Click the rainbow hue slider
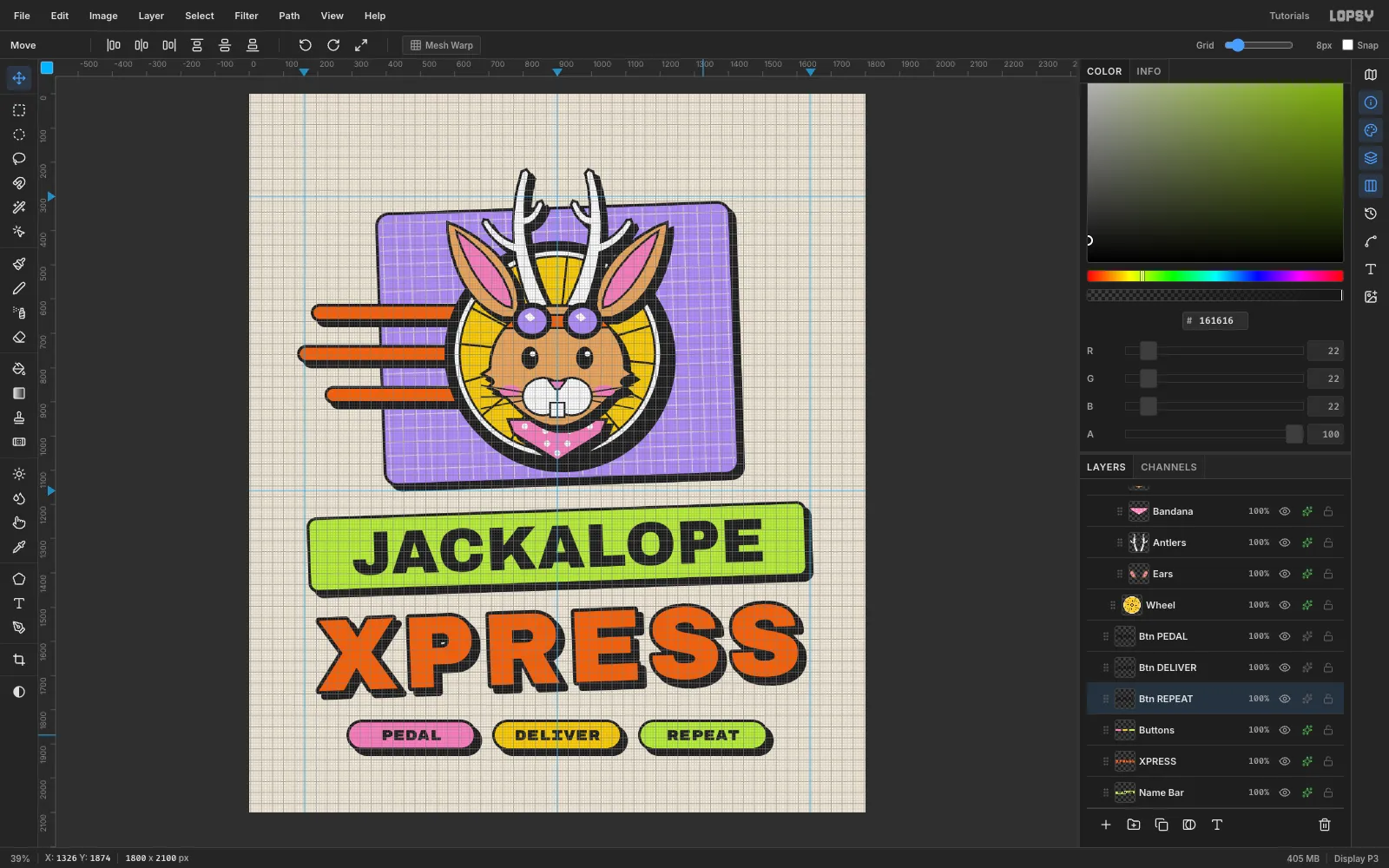The width and height of the screenshot is (1389, 868). point(1215,276)
